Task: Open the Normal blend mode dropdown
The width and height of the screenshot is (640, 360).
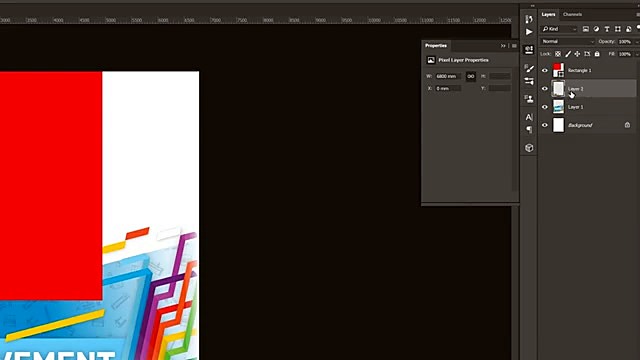Action: coord(568,41)
